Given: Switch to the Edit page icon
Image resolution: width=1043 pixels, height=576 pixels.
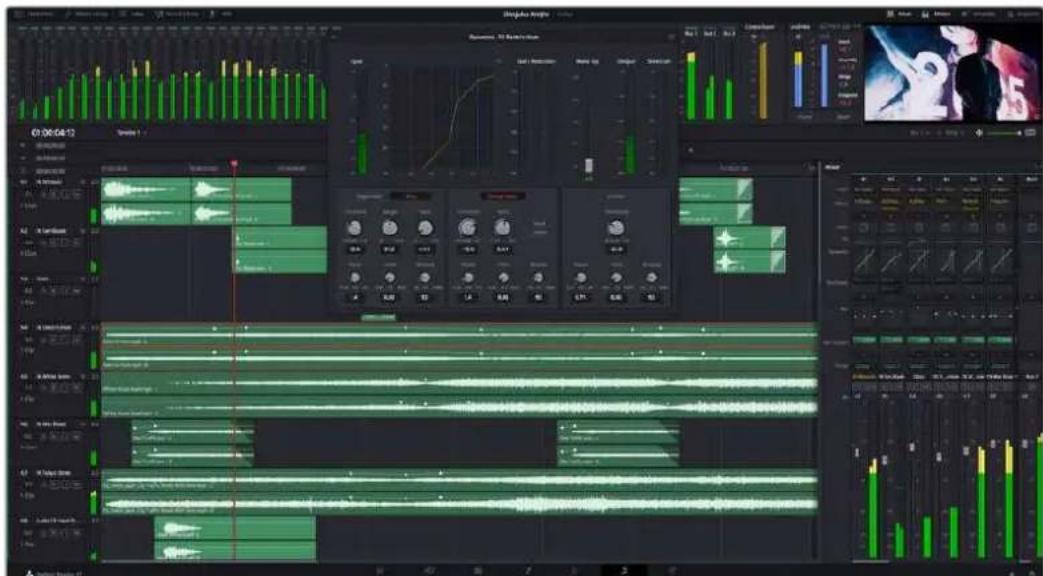Looking at the screenshot, I should pos(478,570).
